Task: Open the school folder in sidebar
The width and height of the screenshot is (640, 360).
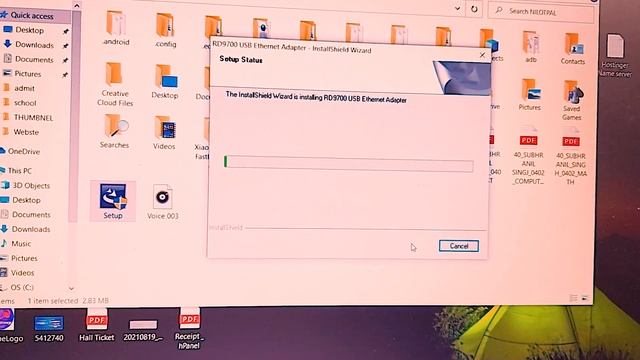Action: click(x=25, y=103)
